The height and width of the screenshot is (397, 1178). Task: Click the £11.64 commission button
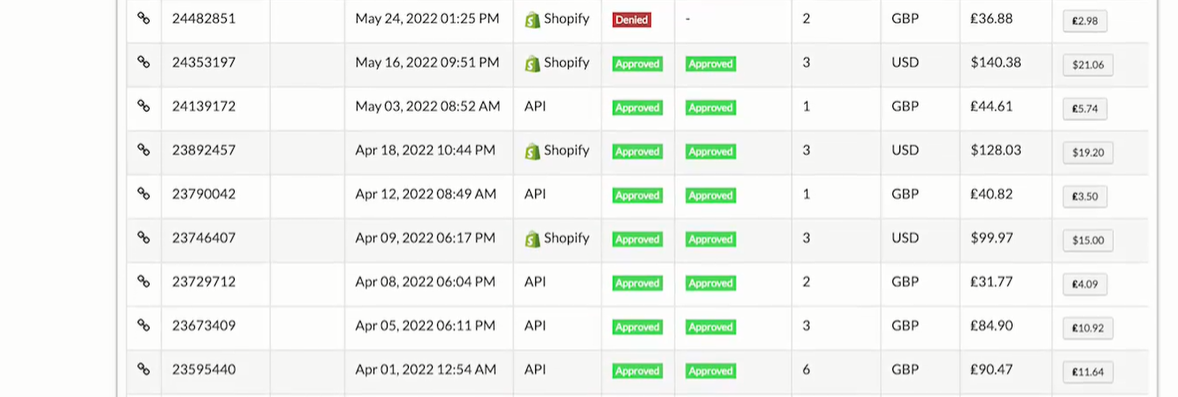click(1088, 372)
